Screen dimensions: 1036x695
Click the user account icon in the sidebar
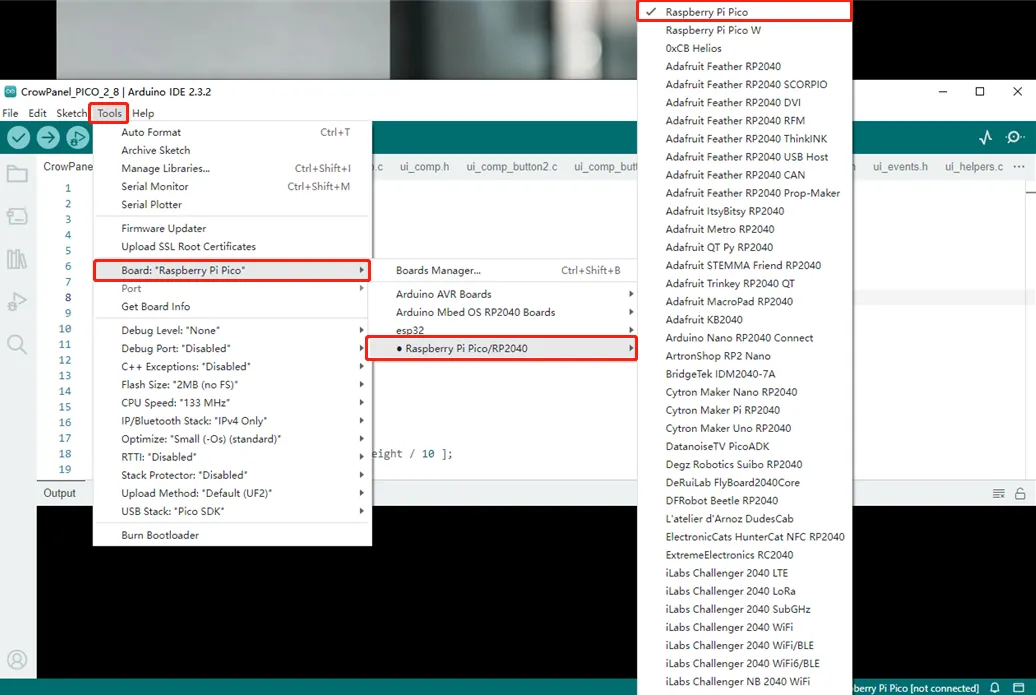(x=17, y=659)
